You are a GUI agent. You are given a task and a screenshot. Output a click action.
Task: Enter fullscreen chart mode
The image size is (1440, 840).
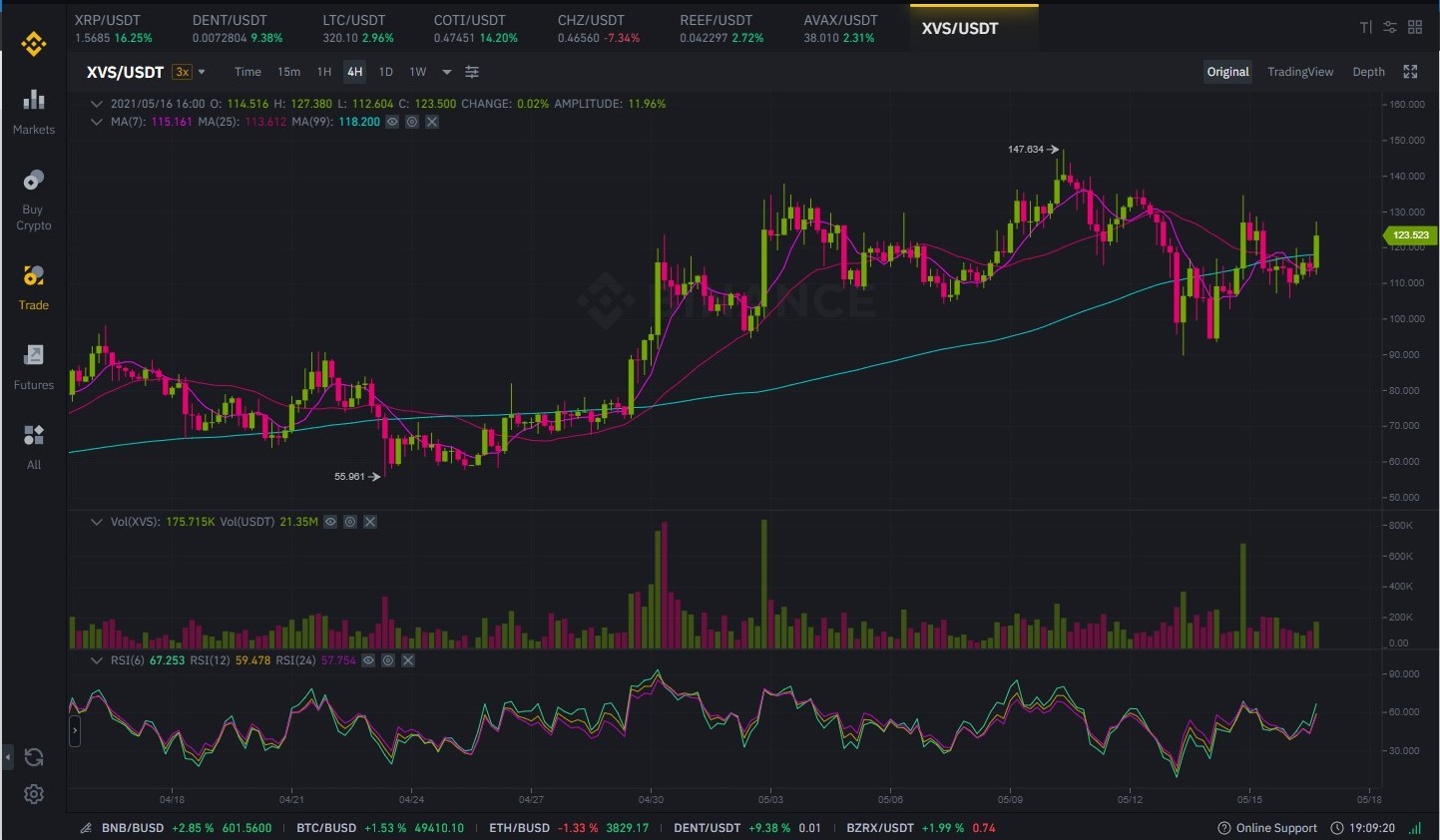(x=1410, y=72)
